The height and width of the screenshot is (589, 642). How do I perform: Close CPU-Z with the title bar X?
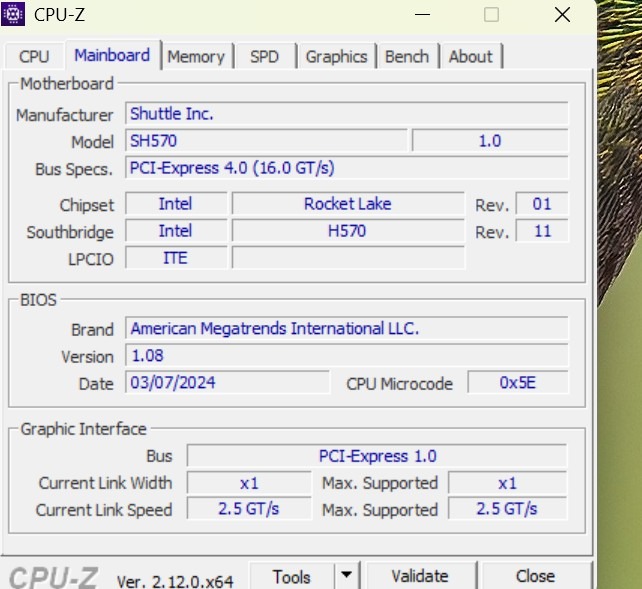[562, 15]
